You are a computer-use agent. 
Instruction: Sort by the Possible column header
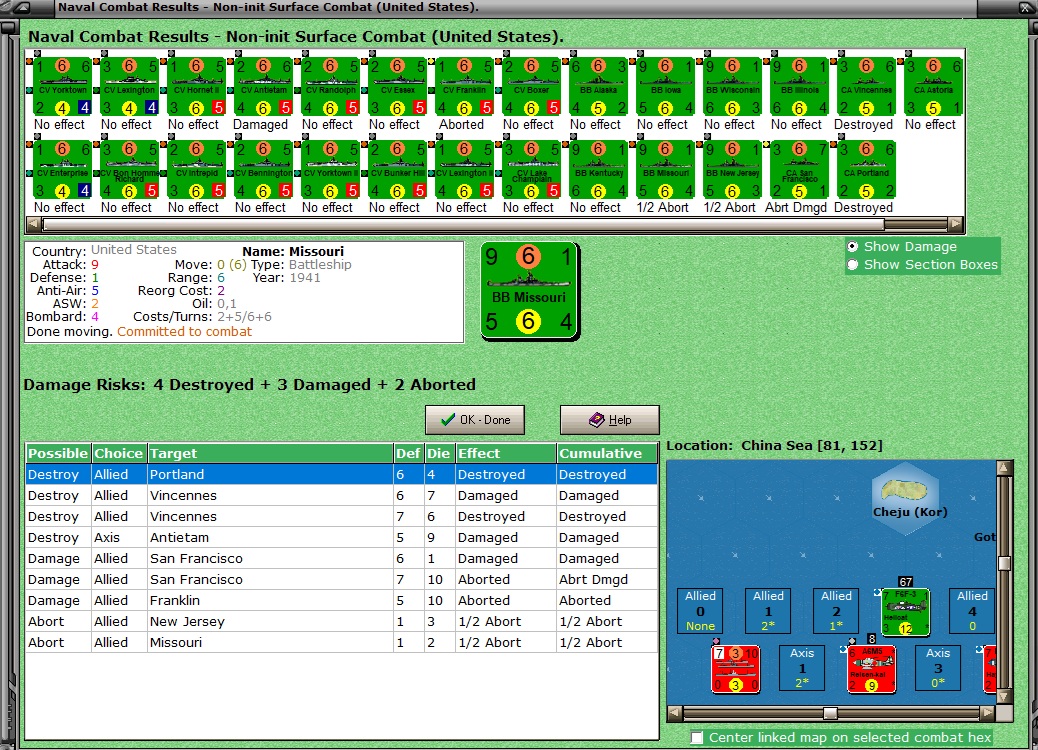[58, 453]
